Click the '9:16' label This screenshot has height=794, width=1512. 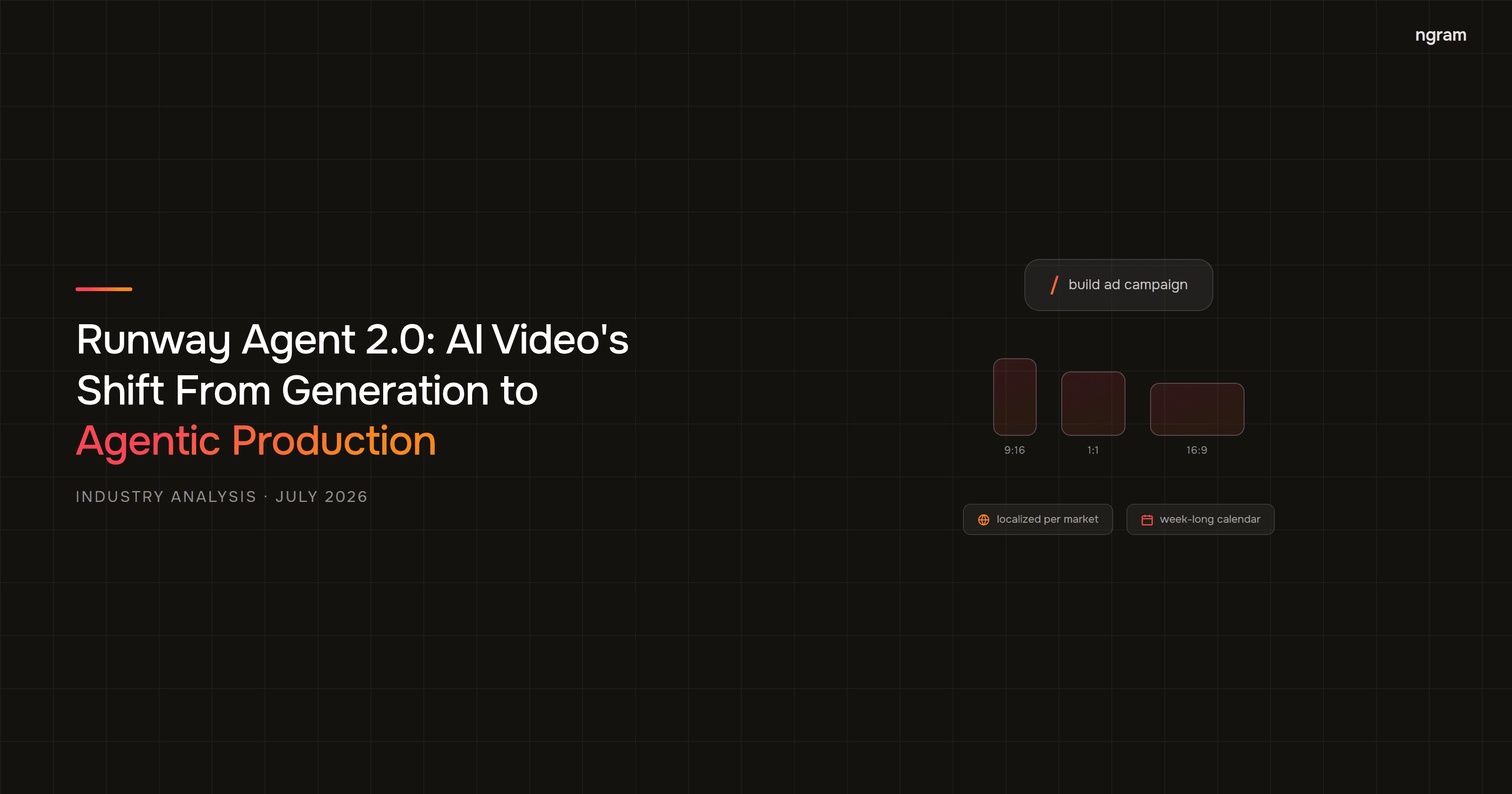(x=1014, y=450)
